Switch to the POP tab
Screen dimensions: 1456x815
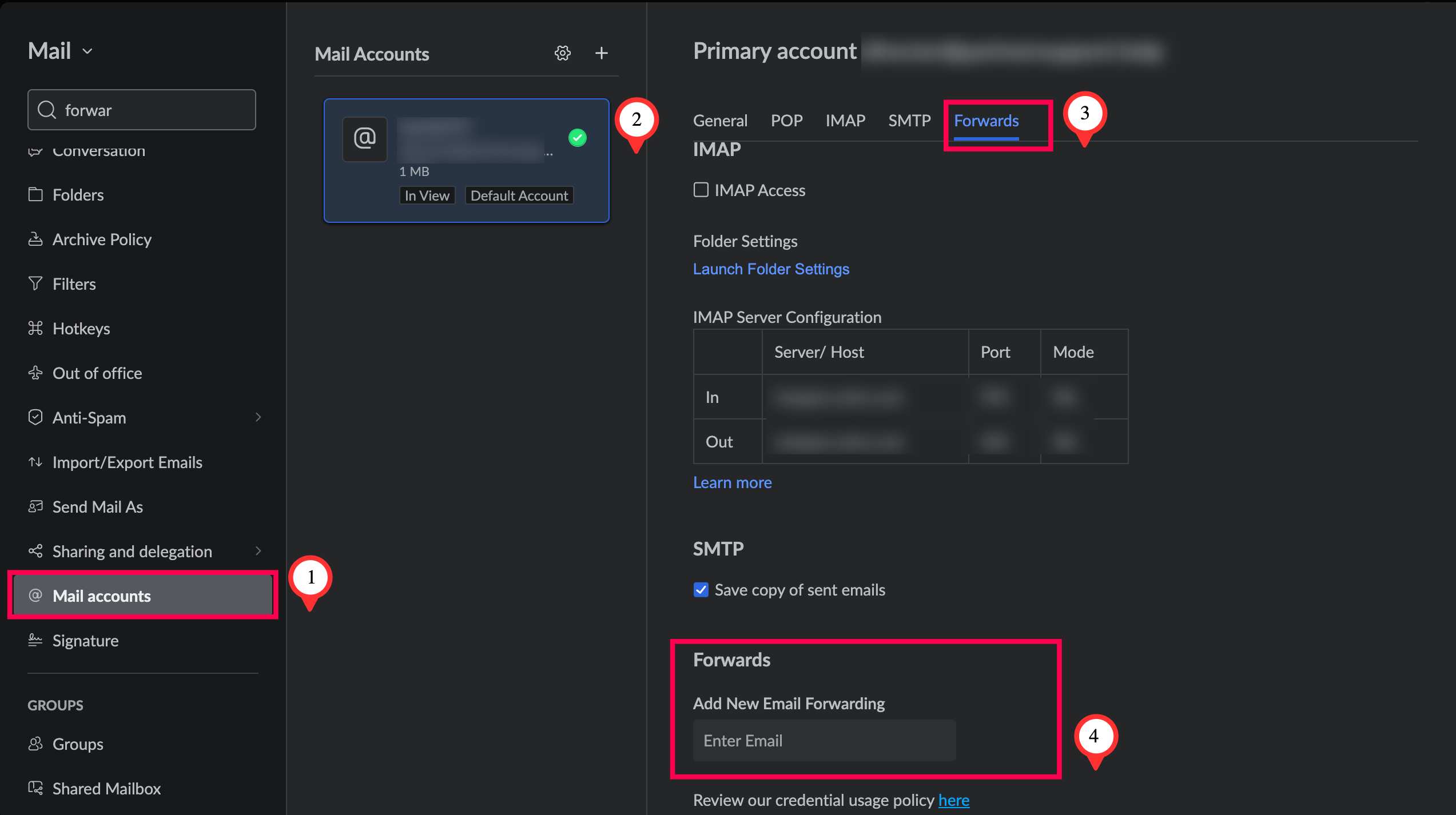786,121
